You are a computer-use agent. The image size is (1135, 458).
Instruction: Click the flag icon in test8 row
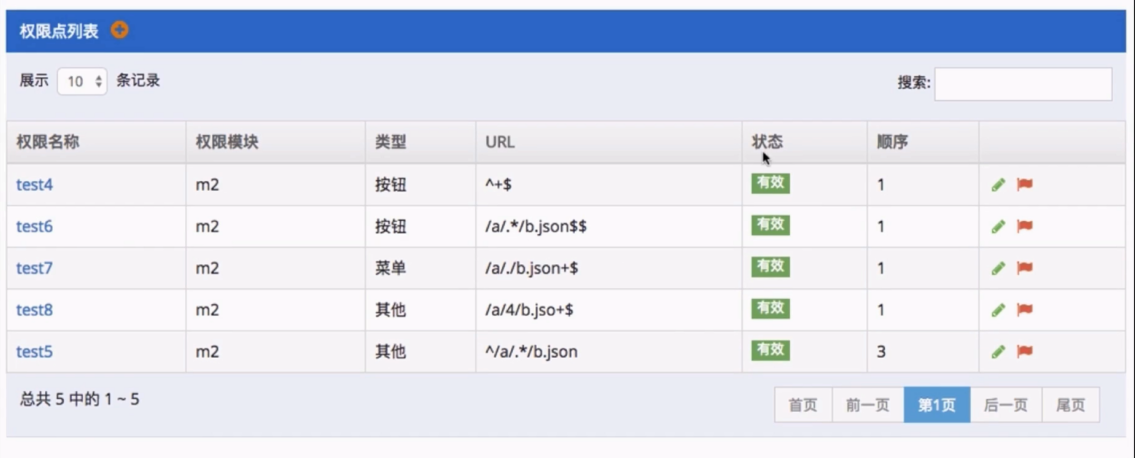1024,310
